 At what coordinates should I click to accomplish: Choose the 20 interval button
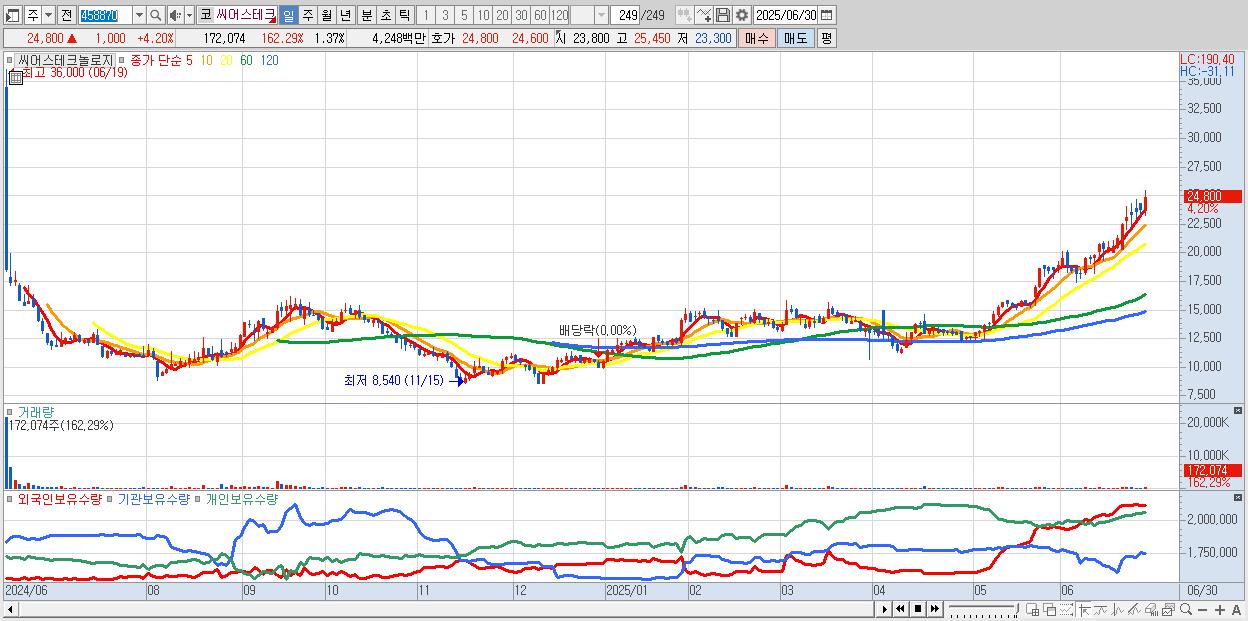(502, 15)
